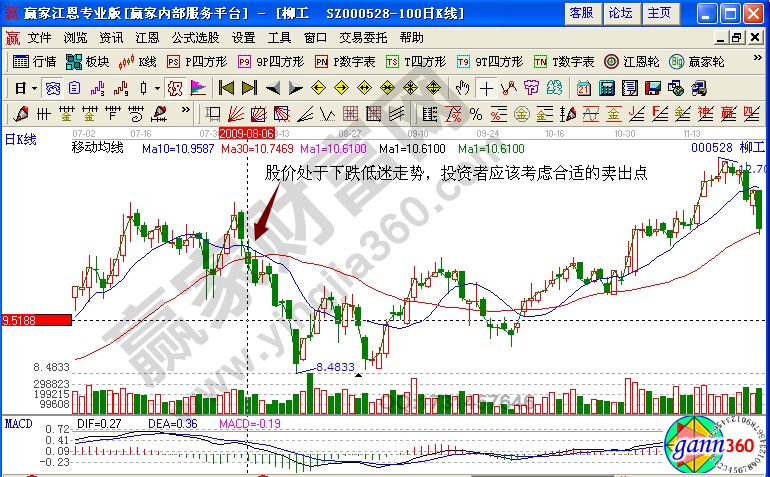Open the 交易委托 menu
This screenshot has width=770, height=477.
[x=363, y=37]
